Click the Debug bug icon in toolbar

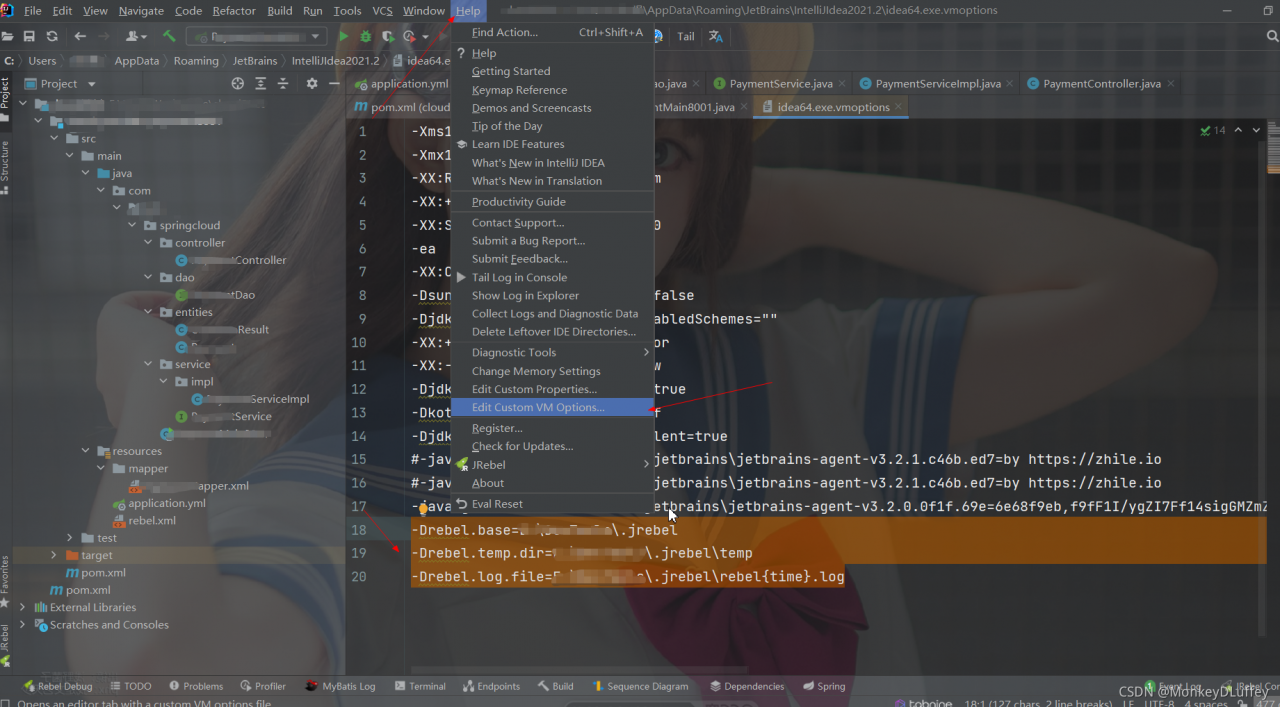tap(366, 36)
